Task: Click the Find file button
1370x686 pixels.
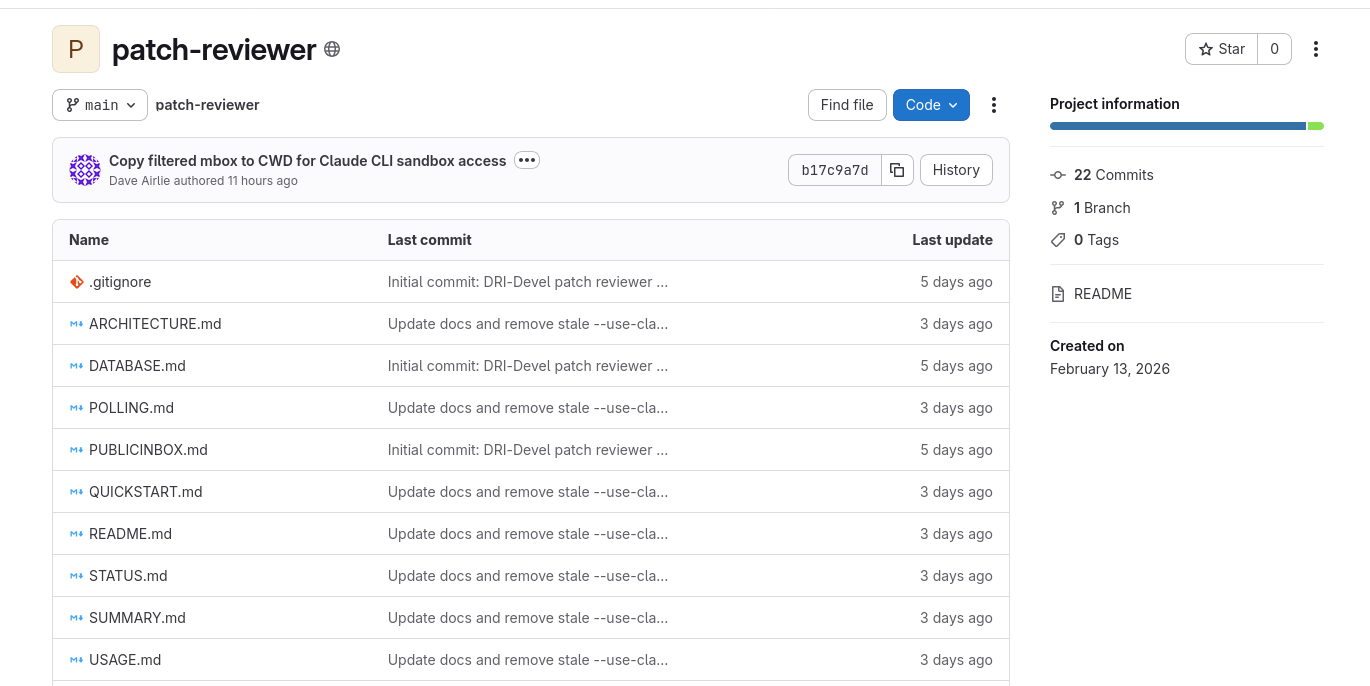Action: (x=847, y=105)
